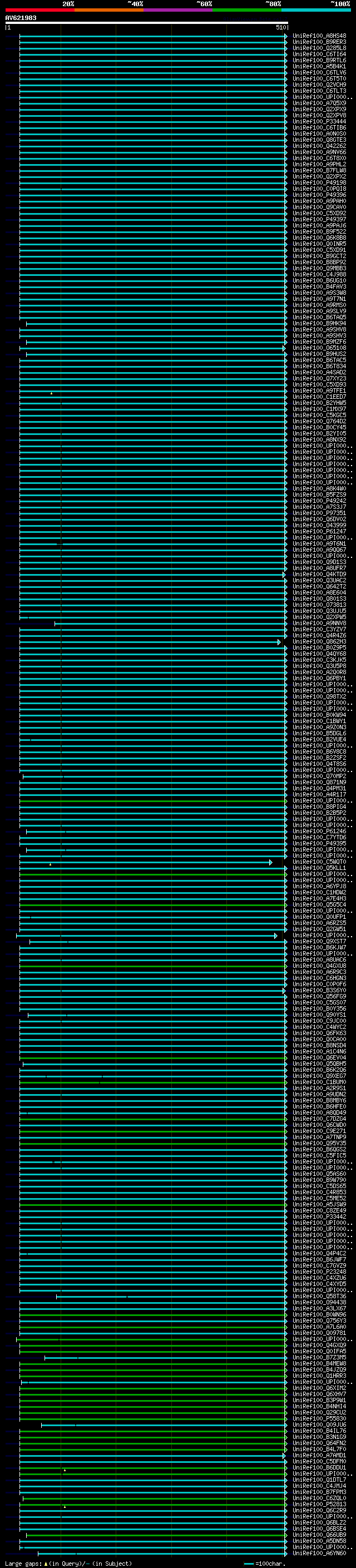Select label UniRef100_P61246
The image size is (356, 1568).
click(319, 832)
